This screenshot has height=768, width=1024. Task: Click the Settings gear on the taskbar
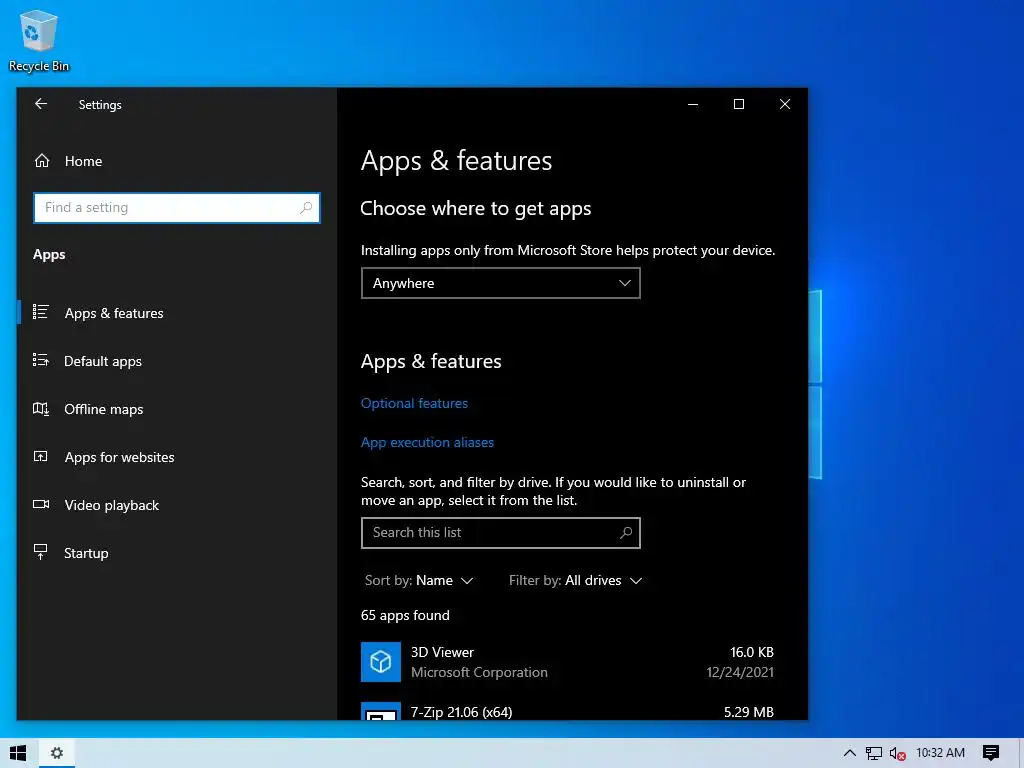pyautogui.click(x=57, y=753)
